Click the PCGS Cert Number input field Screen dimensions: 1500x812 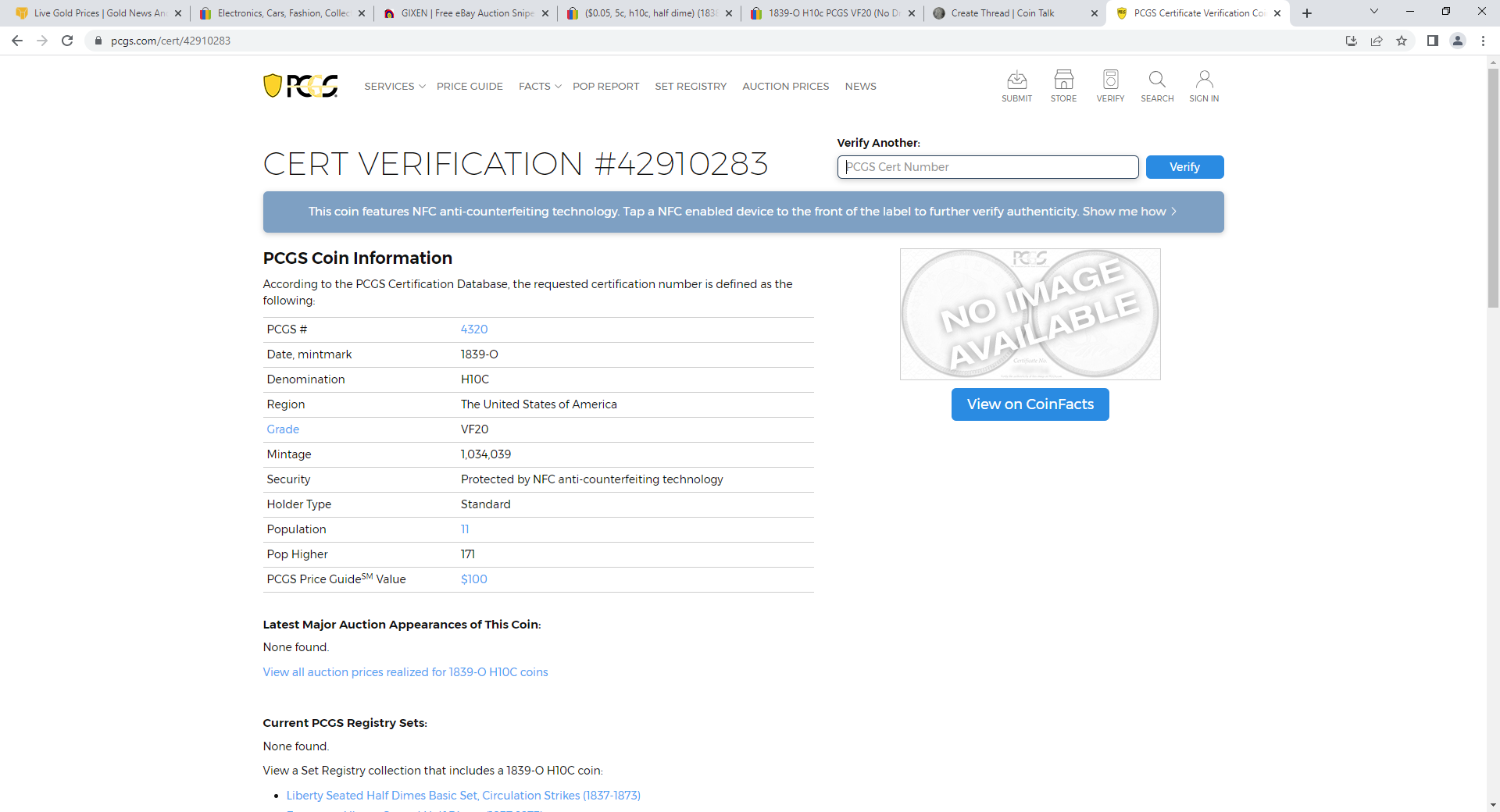click(987, 167)
